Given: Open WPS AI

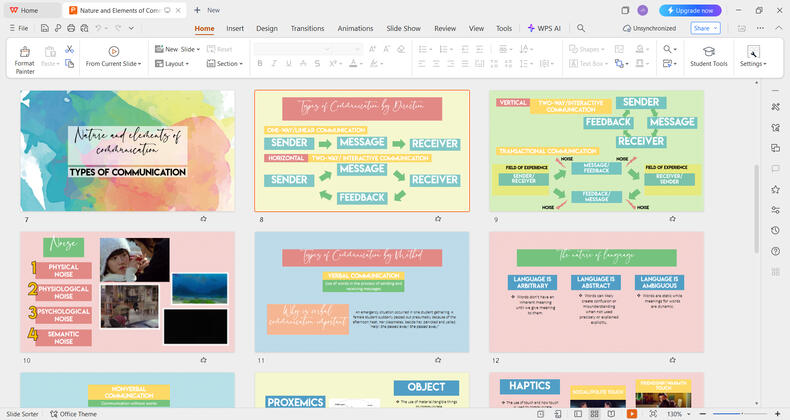Looking at the screenshot, I should point(544,28).
